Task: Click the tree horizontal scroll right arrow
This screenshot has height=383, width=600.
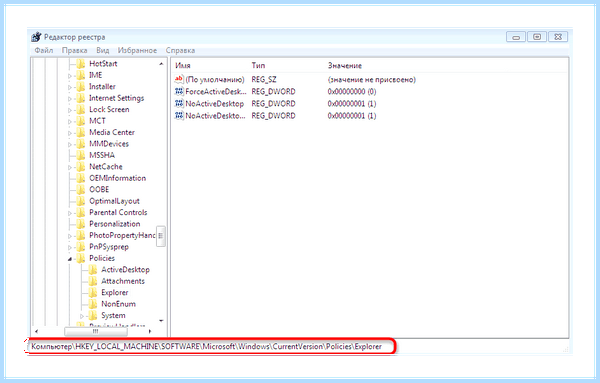Action: pyautogui.click(x=150, y=331)
